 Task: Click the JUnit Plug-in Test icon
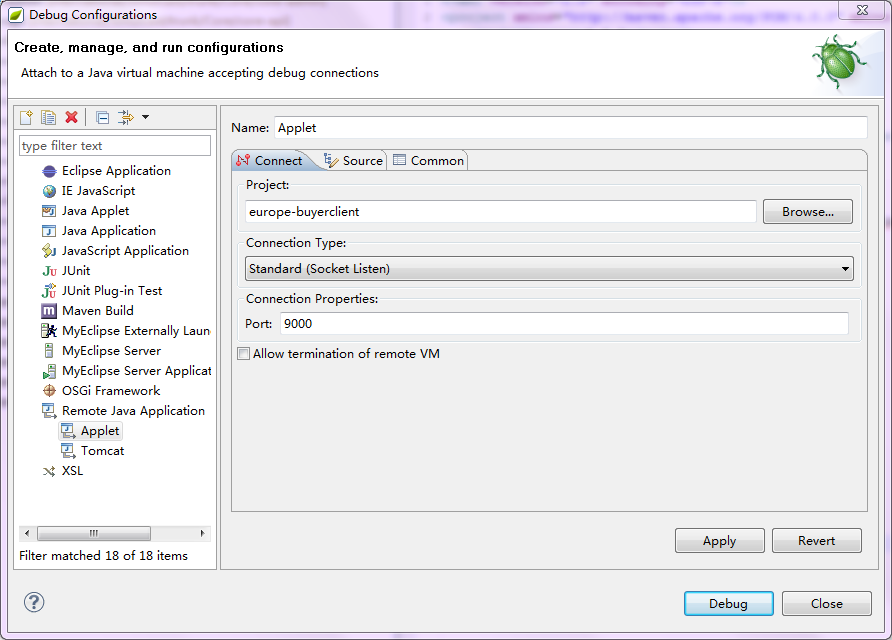(49, 291)
